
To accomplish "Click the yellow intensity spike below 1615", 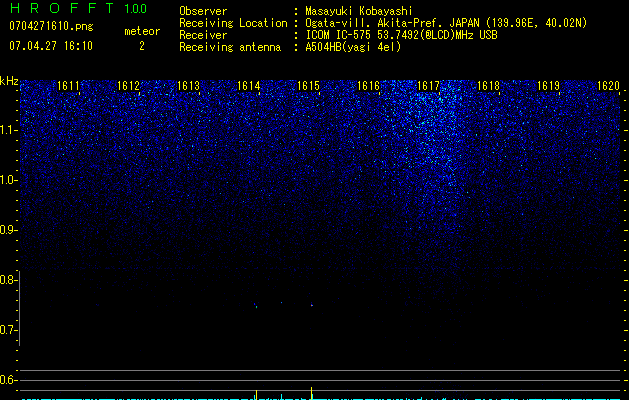I will tap(312, 393).
